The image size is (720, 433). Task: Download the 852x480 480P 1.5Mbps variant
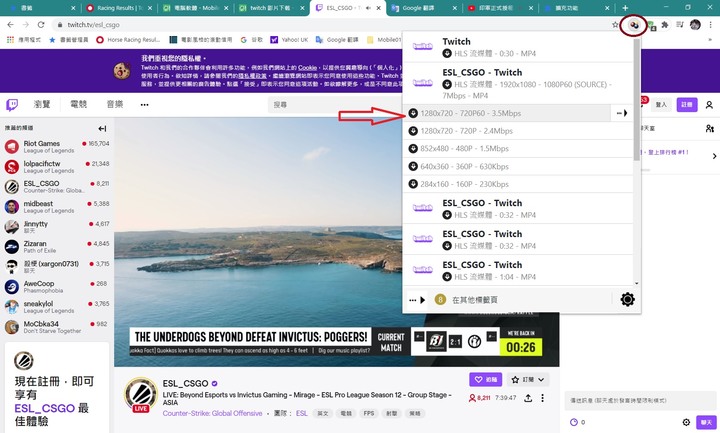[x=518, y=148]
